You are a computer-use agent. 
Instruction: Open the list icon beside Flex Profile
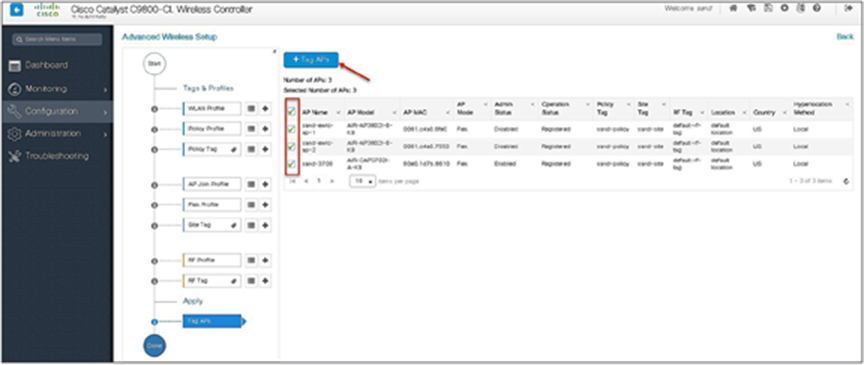251,205
